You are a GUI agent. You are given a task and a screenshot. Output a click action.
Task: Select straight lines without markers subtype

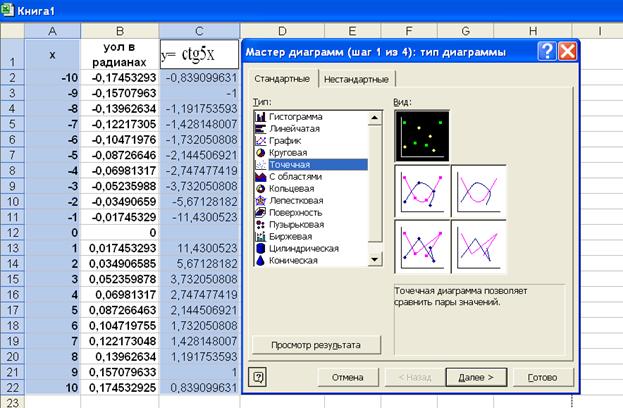[479, 247]
